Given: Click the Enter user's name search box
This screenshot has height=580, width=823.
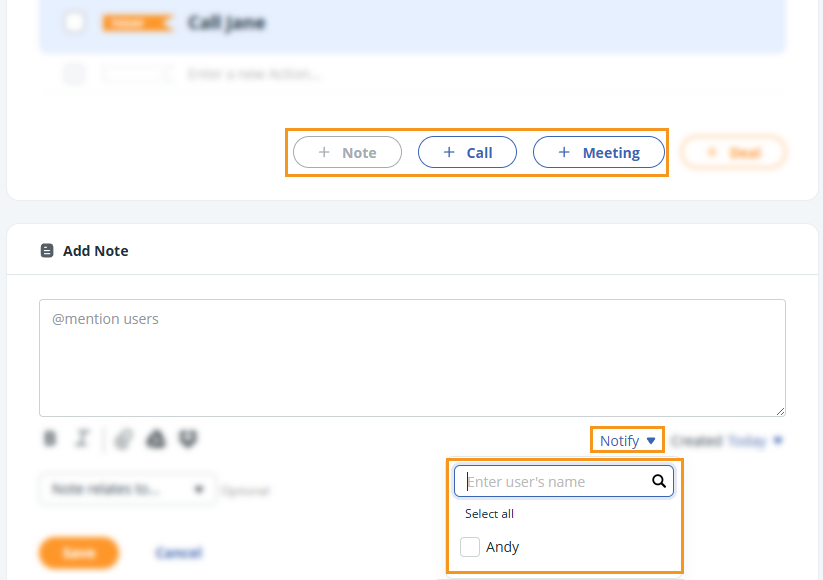Looking at the screenshot, I should pos(555,481).
